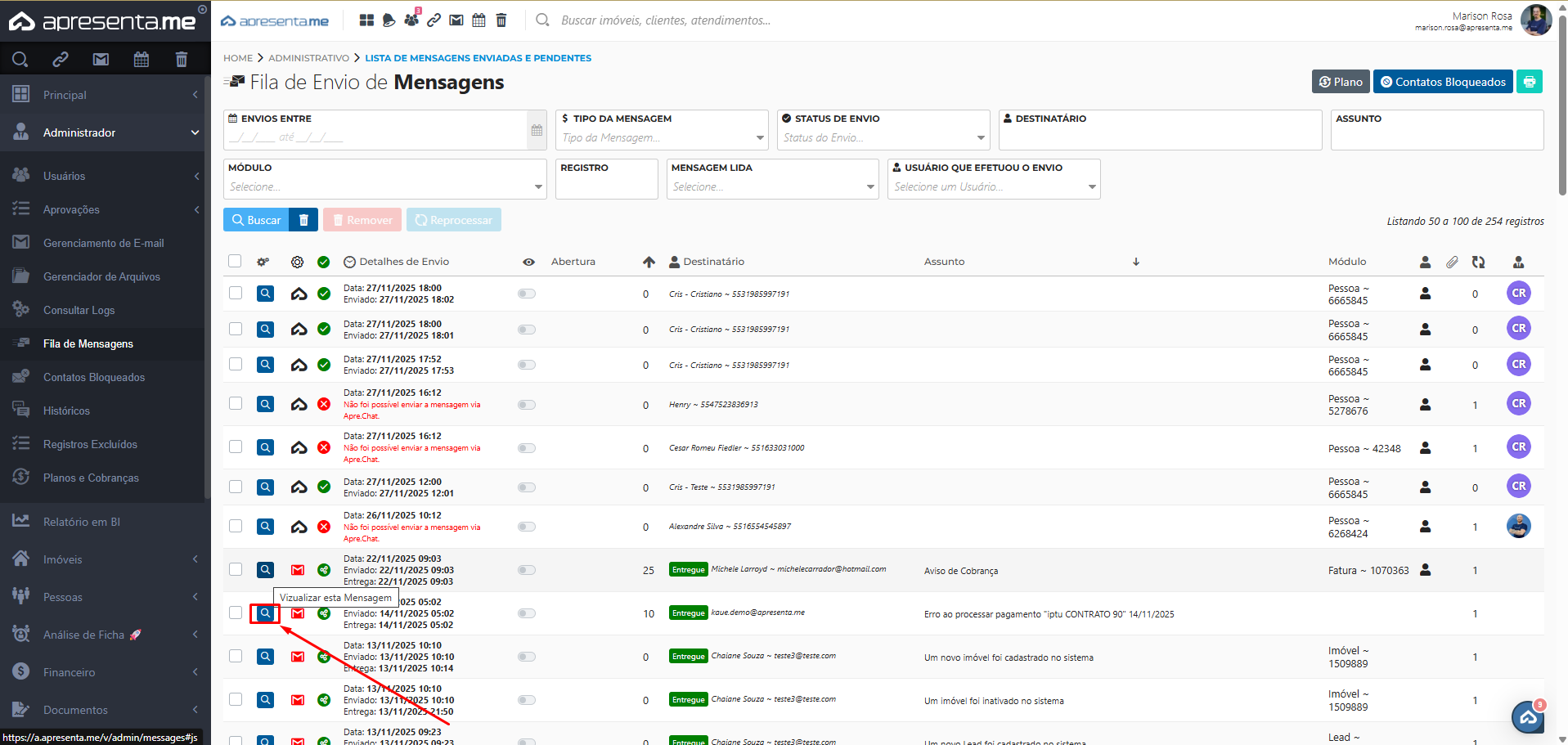This screenshot has height=745, width=1568.
Task: Open Consultar Logs menu item
Action: click(x=79, y=310)
